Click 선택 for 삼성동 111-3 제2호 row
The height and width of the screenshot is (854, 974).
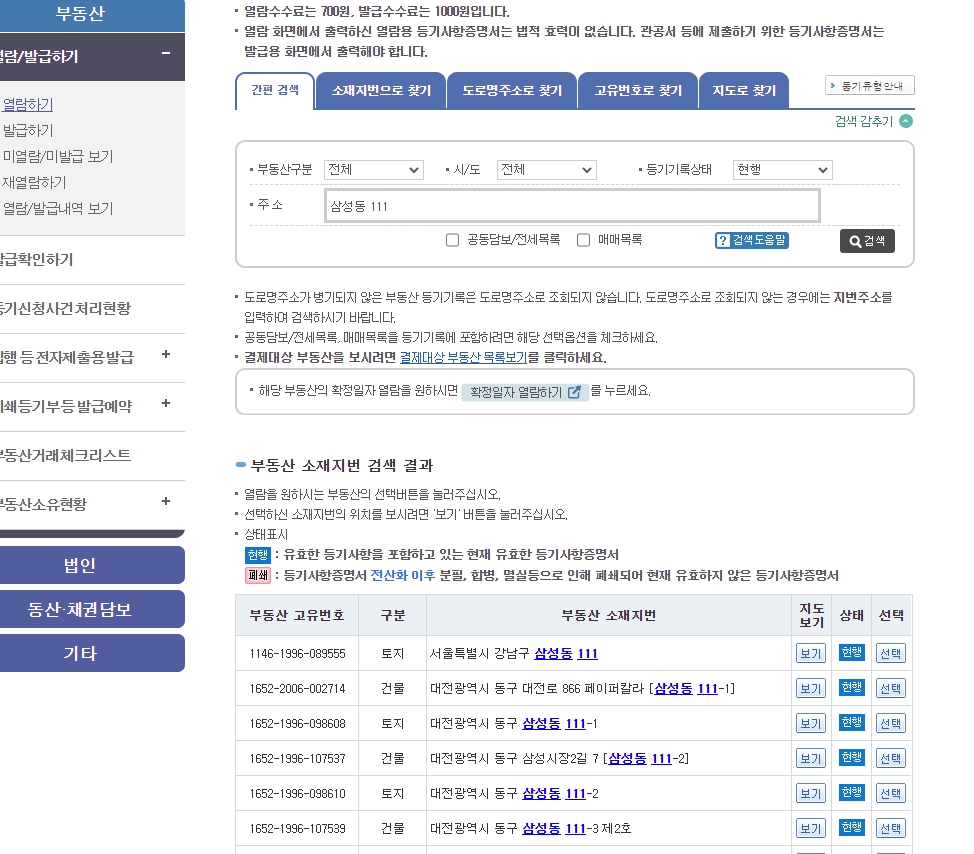[x=891, y=828]
